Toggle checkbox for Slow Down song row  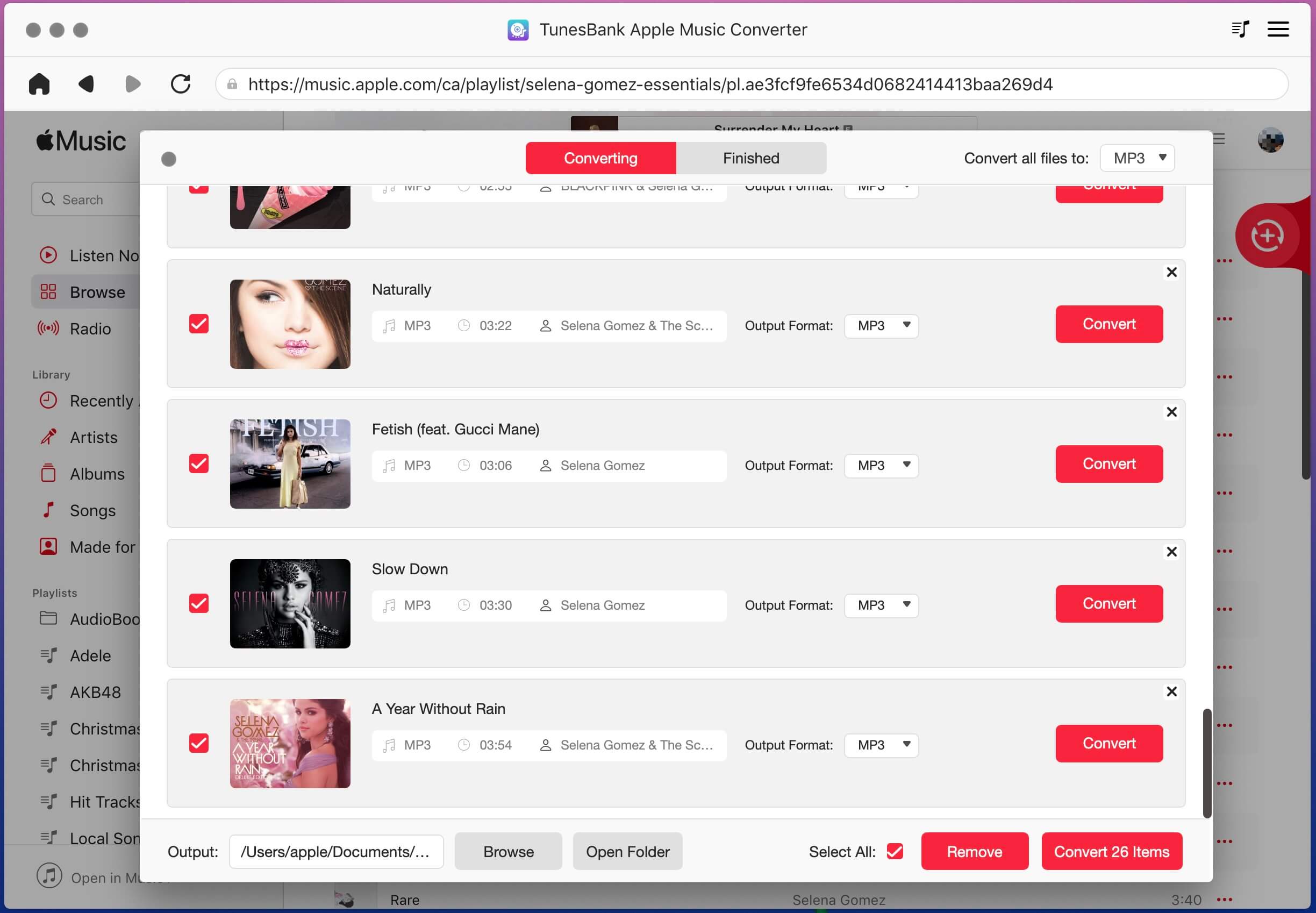(x=199, y=603)
